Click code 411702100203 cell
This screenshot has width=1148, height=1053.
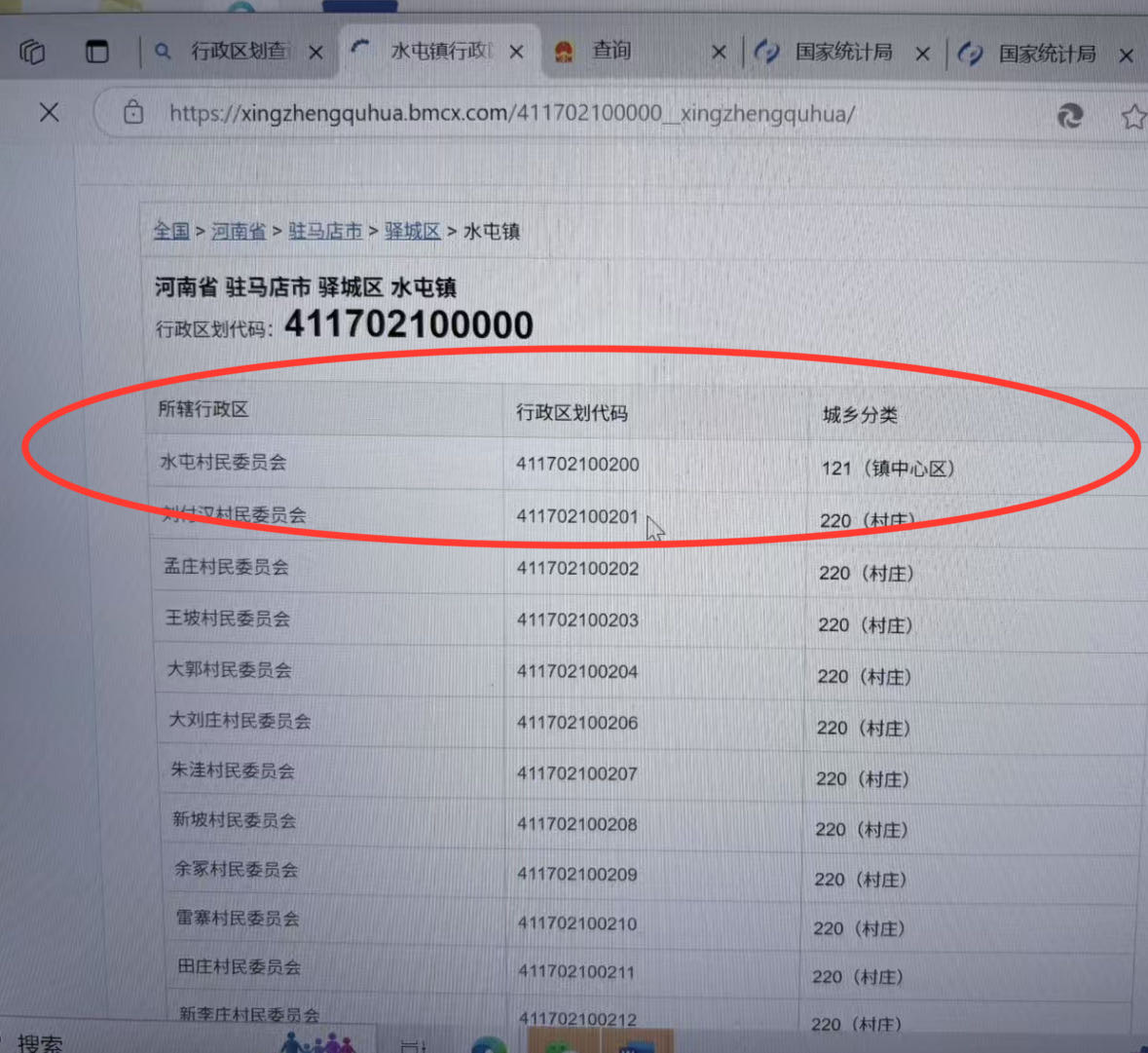pyautogui.click(x=577, y=621)
